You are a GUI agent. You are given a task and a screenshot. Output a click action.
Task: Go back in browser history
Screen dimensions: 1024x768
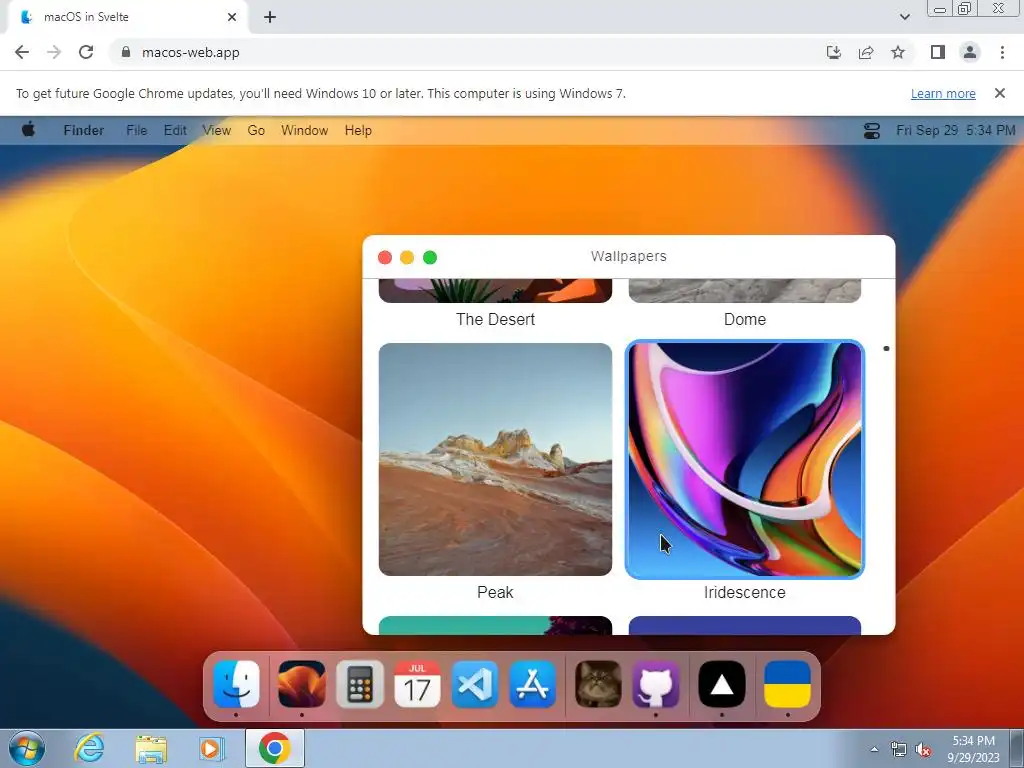[22, 52]
